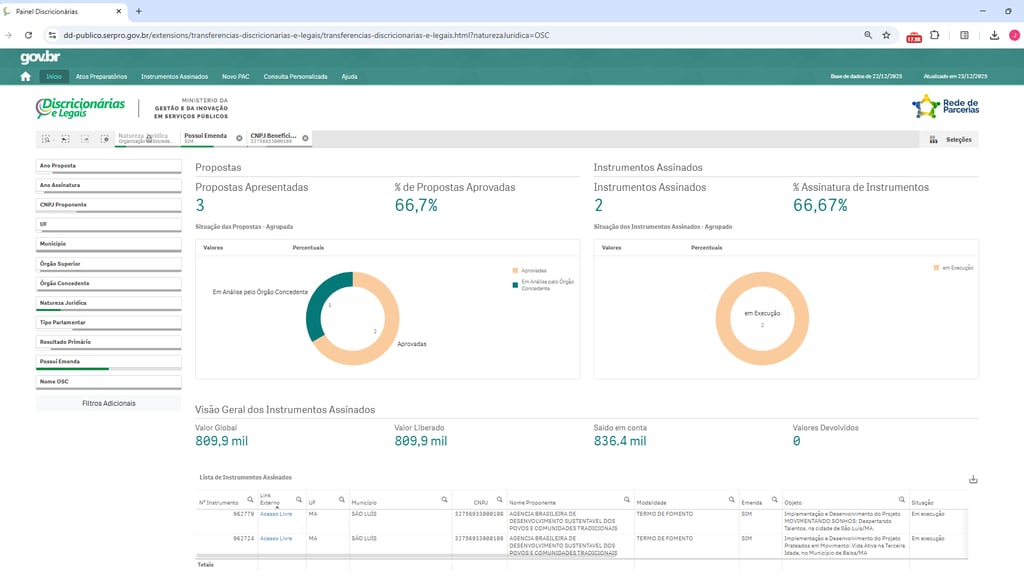This screenshot has height=576, width=1024.
Task: Step back in selections toolbar
Action: tap(66, 139)
